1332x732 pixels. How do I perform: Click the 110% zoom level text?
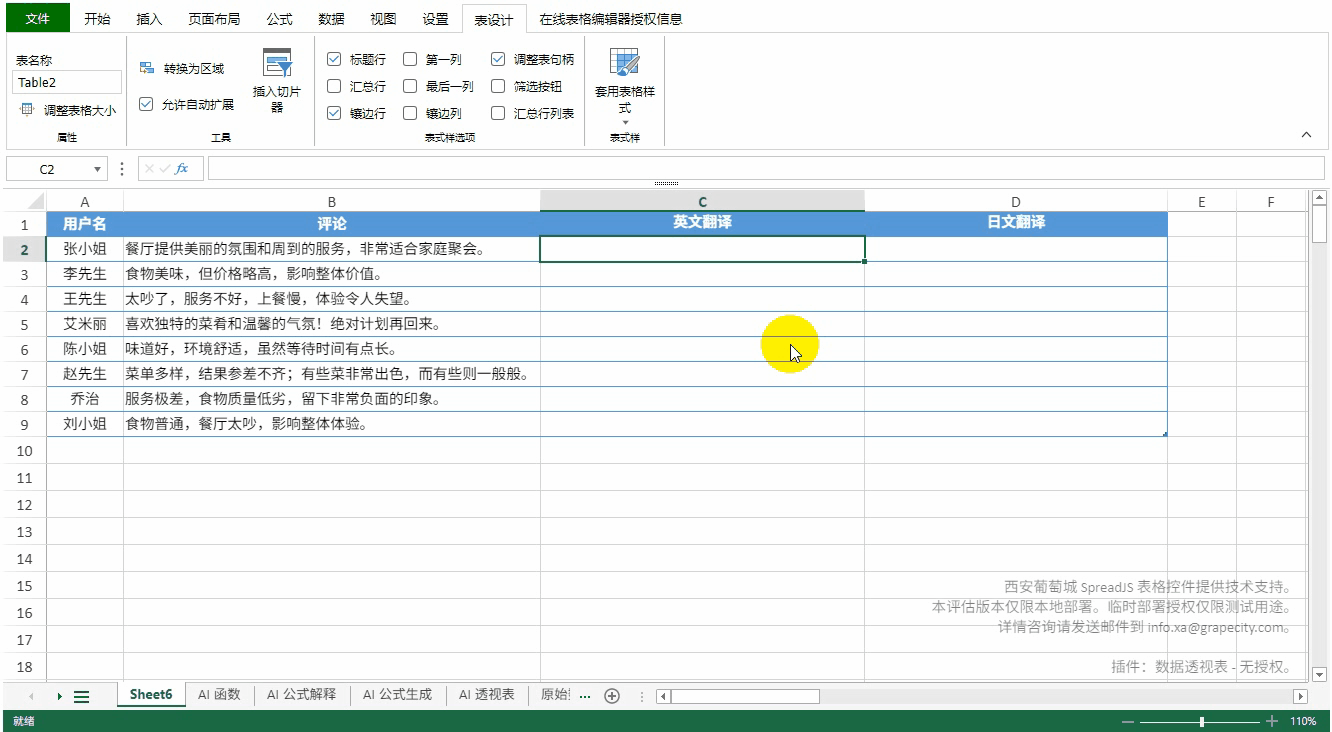tap(1303, 722)
